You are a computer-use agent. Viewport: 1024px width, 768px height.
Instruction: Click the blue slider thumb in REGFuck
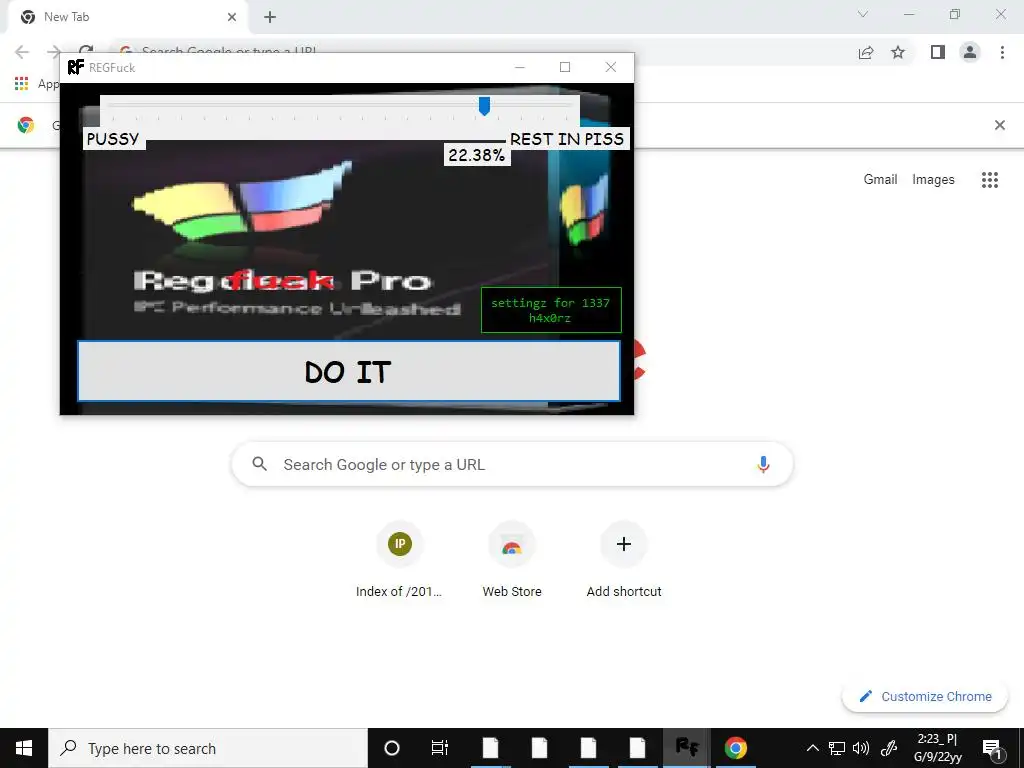coord(484,106)
